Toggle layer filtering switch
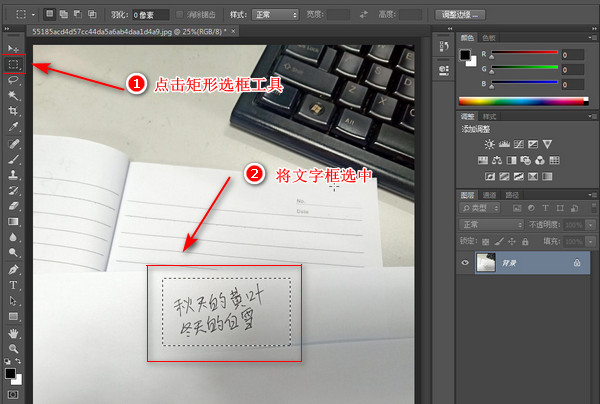 click(594, 208)
